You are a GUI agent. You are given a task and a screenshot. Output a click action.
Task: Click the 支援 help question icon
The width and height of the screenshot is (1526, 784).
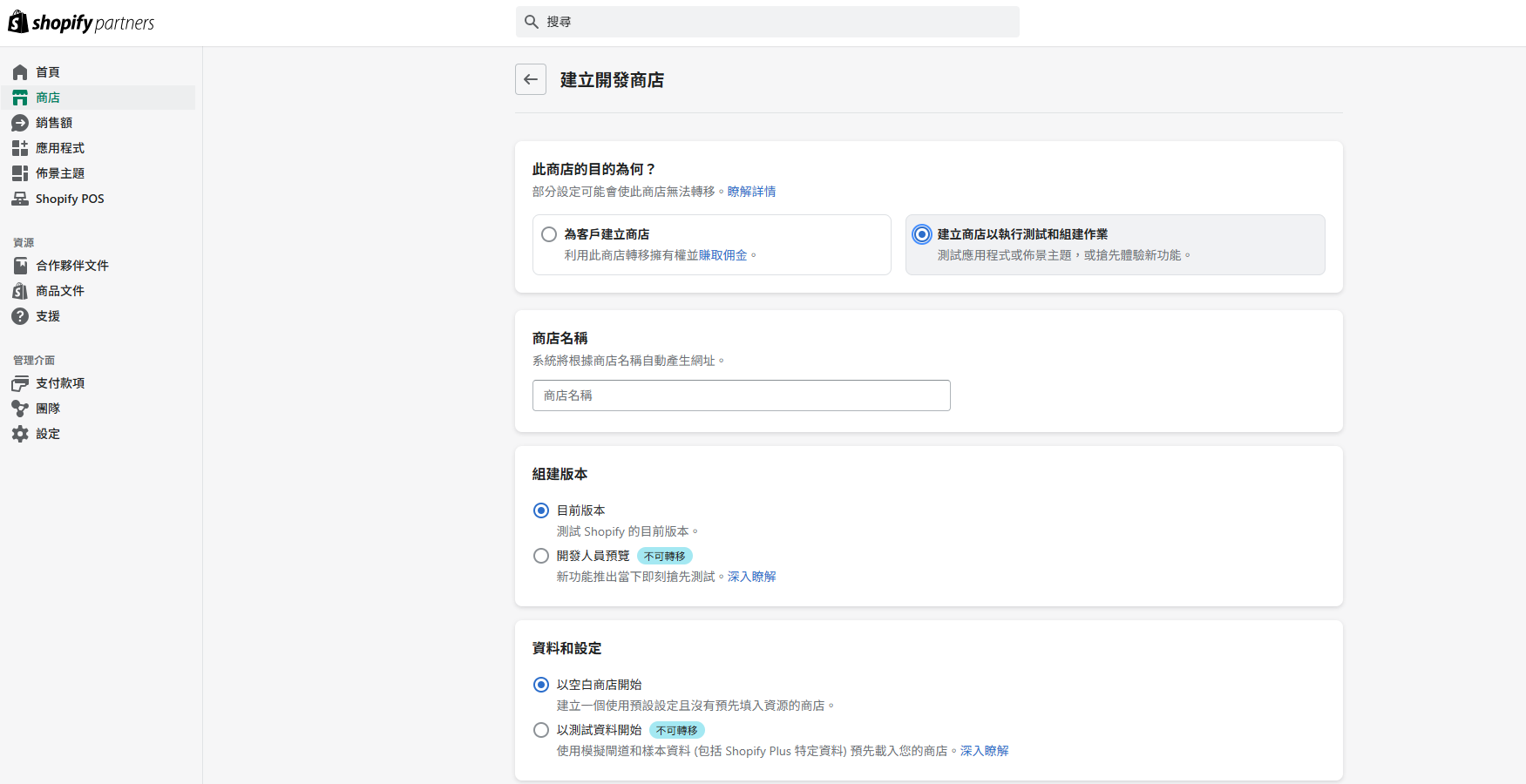(x=20, y=316)
